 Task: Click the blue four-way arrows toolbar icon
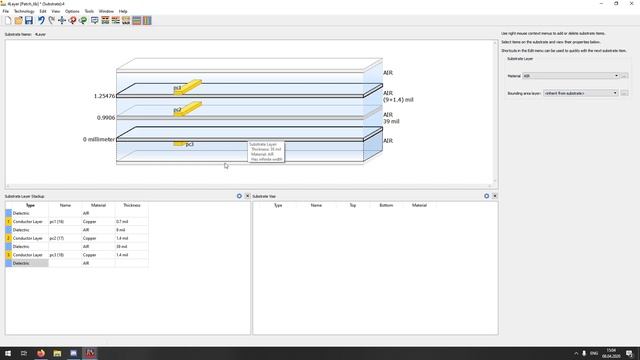(62, 20)
